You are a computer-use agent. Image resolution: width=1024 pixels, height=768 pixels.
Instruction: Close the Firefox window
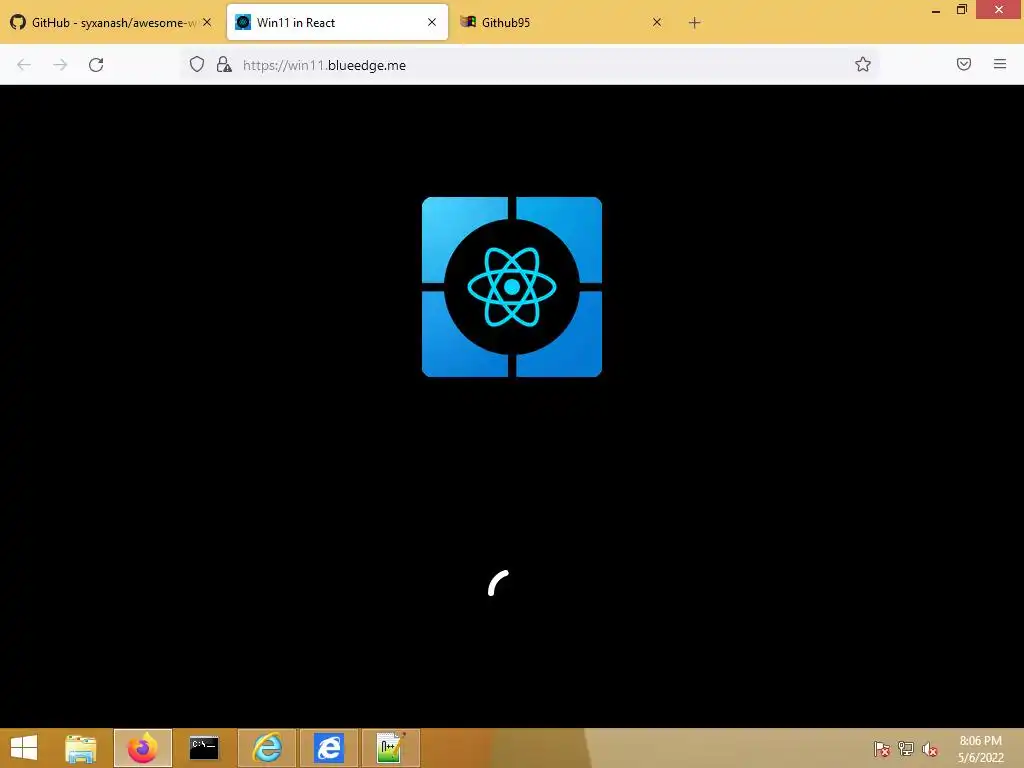coord(999,9)
